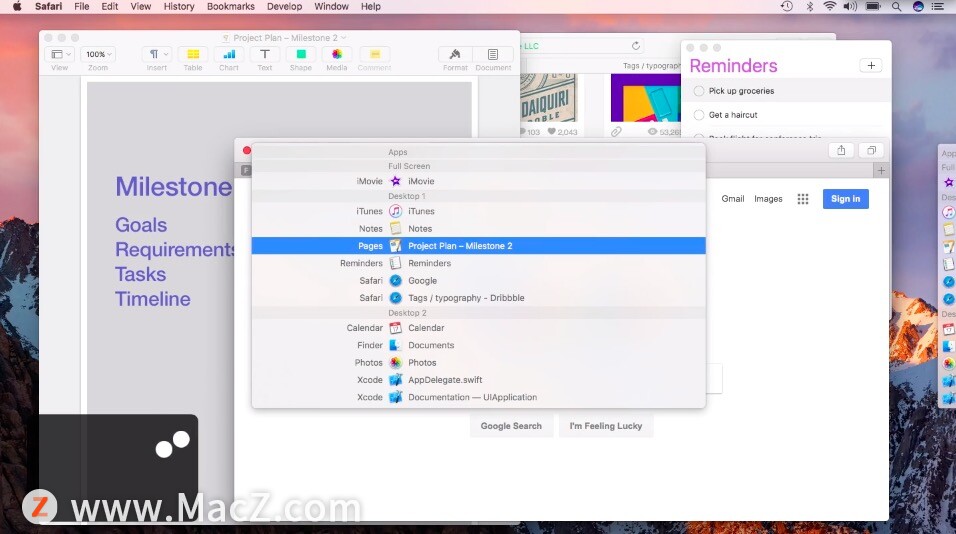Reload the page in Dribbble Safari window
The width and height of the screenshot is (956, 534).
click(636, 46)
